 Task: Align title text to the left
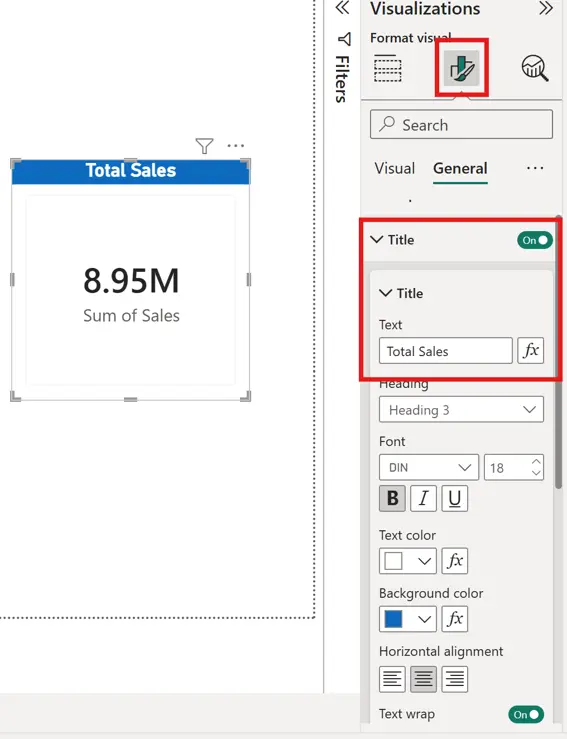(392, 679)
